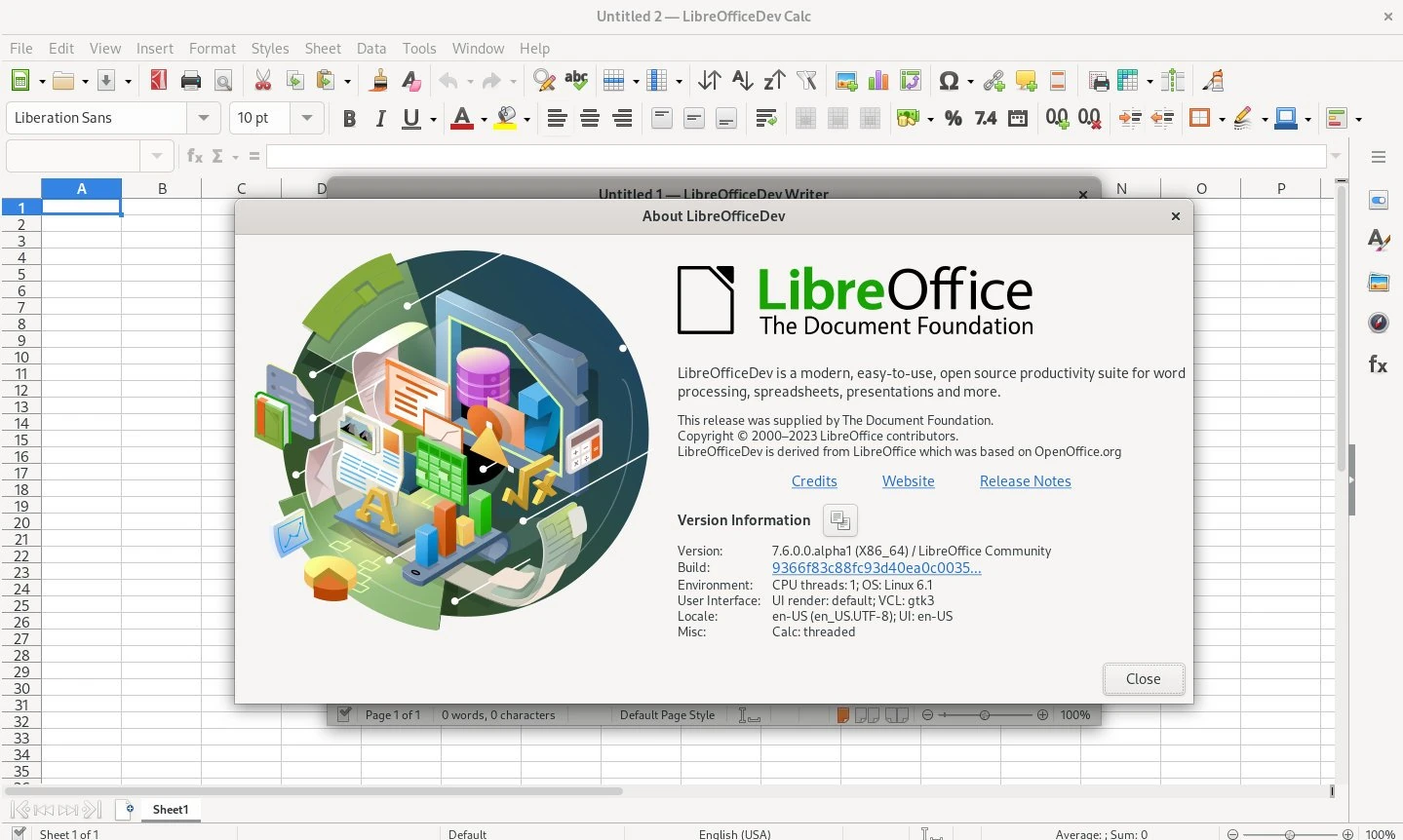
Task: Enable Center Horizontally alignment
Action: 590,118
